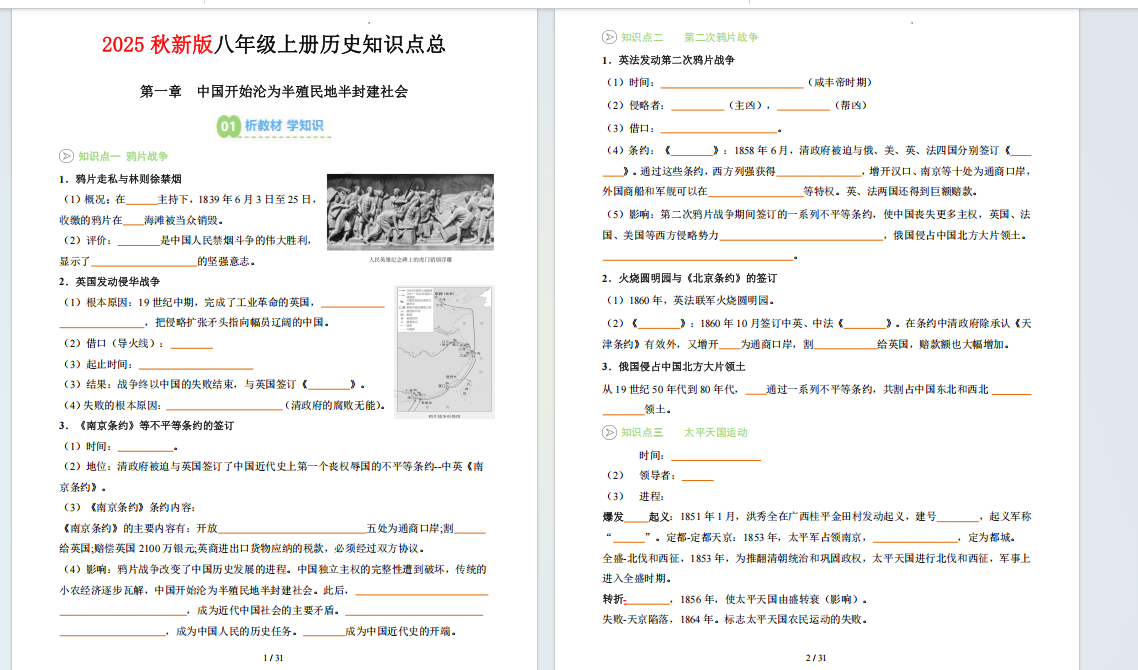Click heading 3. 俄国侵占中国北方大片领土
This screenshot has width=1138, height=670.
[x=674, y=367]
